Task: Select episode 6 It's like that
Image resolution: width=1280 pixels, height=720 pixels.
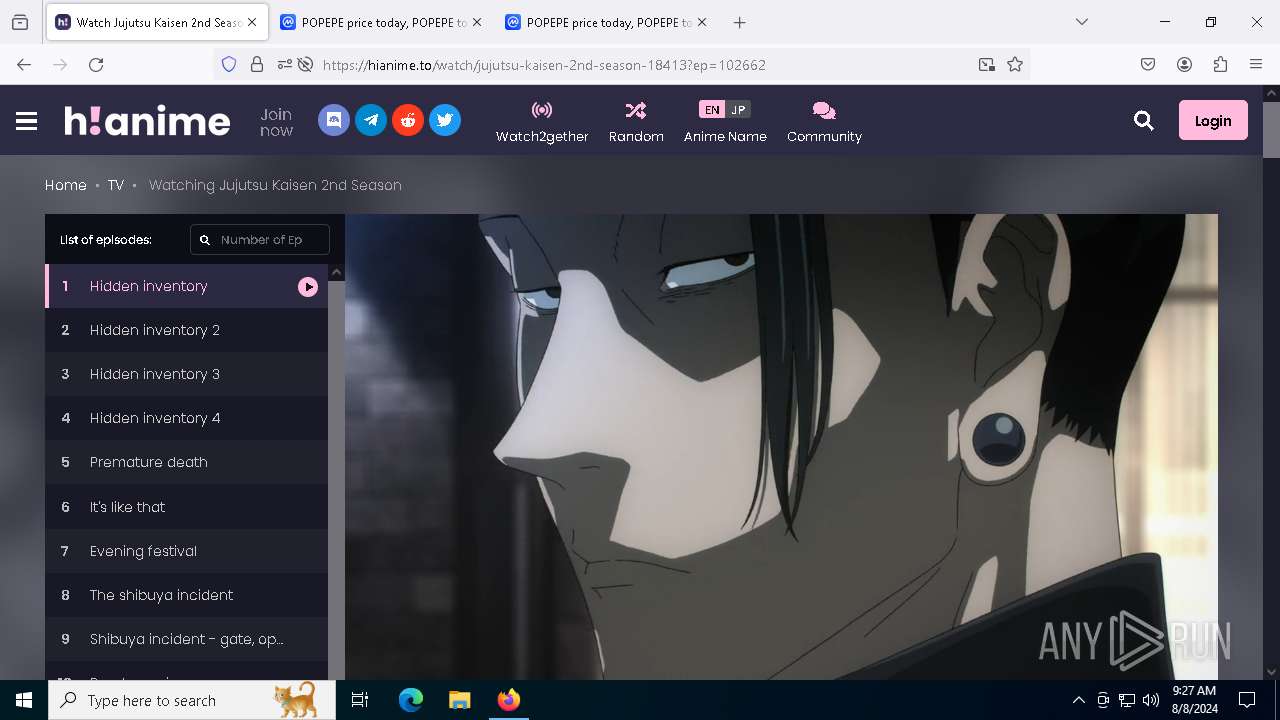Action: (x=186, y=507)
